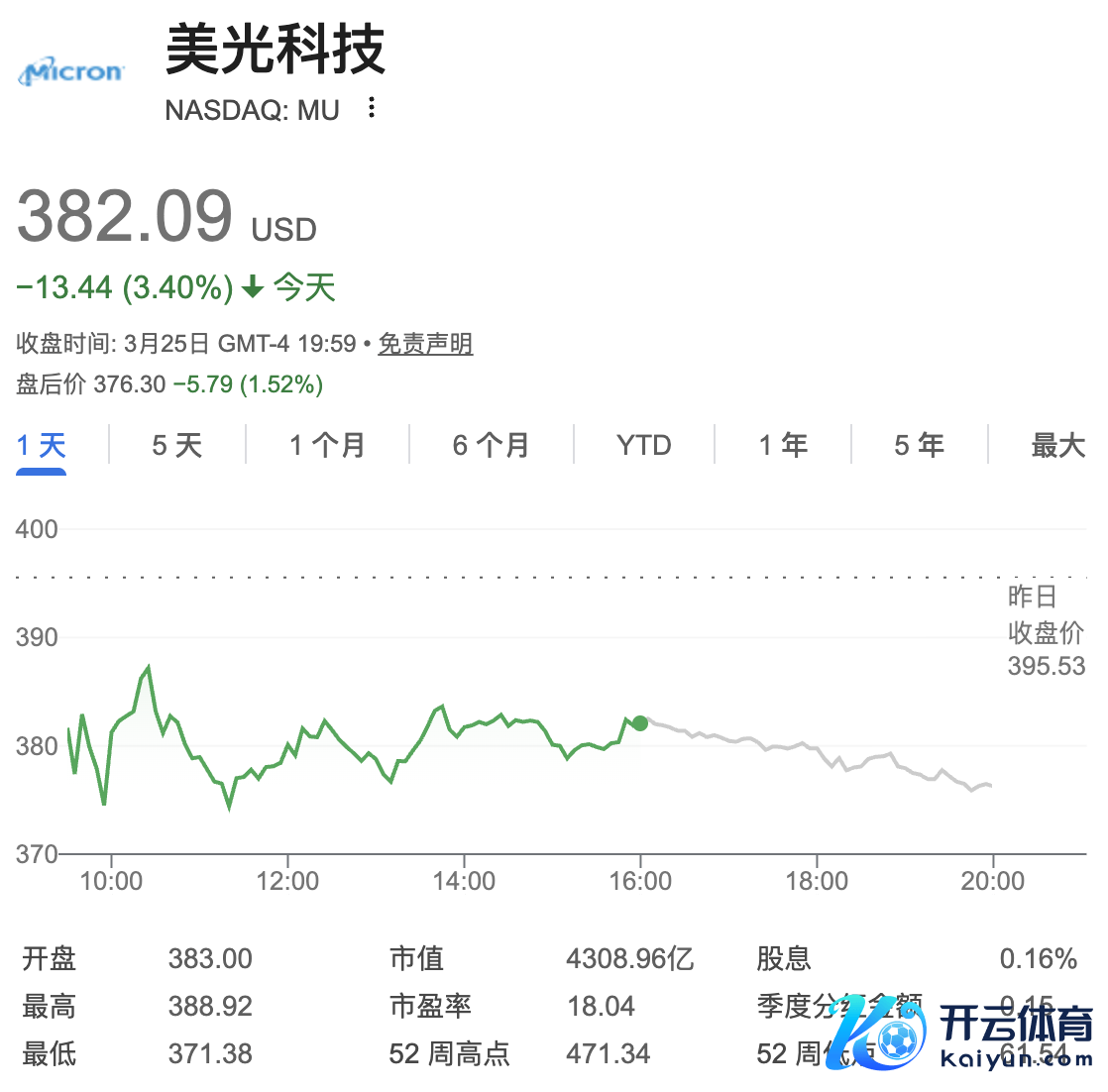This screenshot has width=1108, height=1092.
Task: Select the YTD tab
Action: (644, 446)
